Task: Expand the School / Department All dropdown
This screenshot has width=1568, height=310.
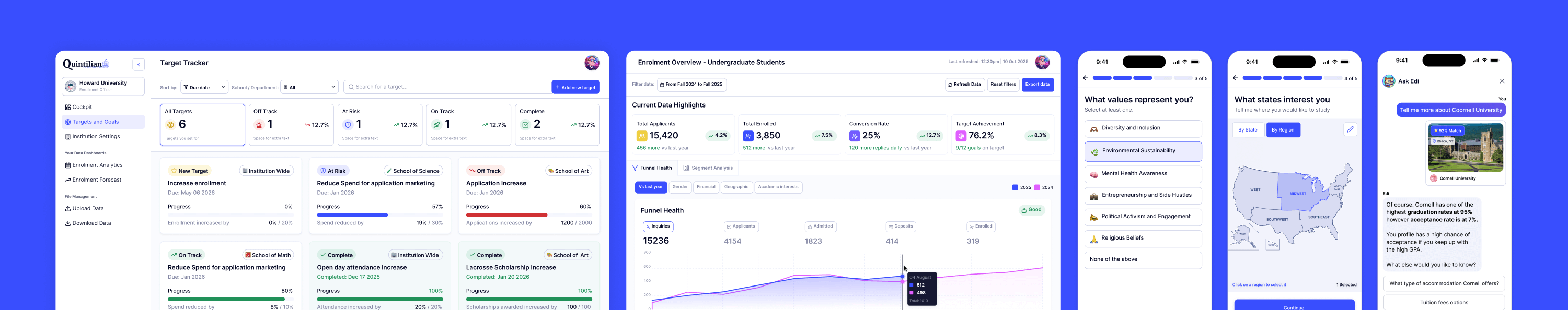Action: click(x=309, y=87)
